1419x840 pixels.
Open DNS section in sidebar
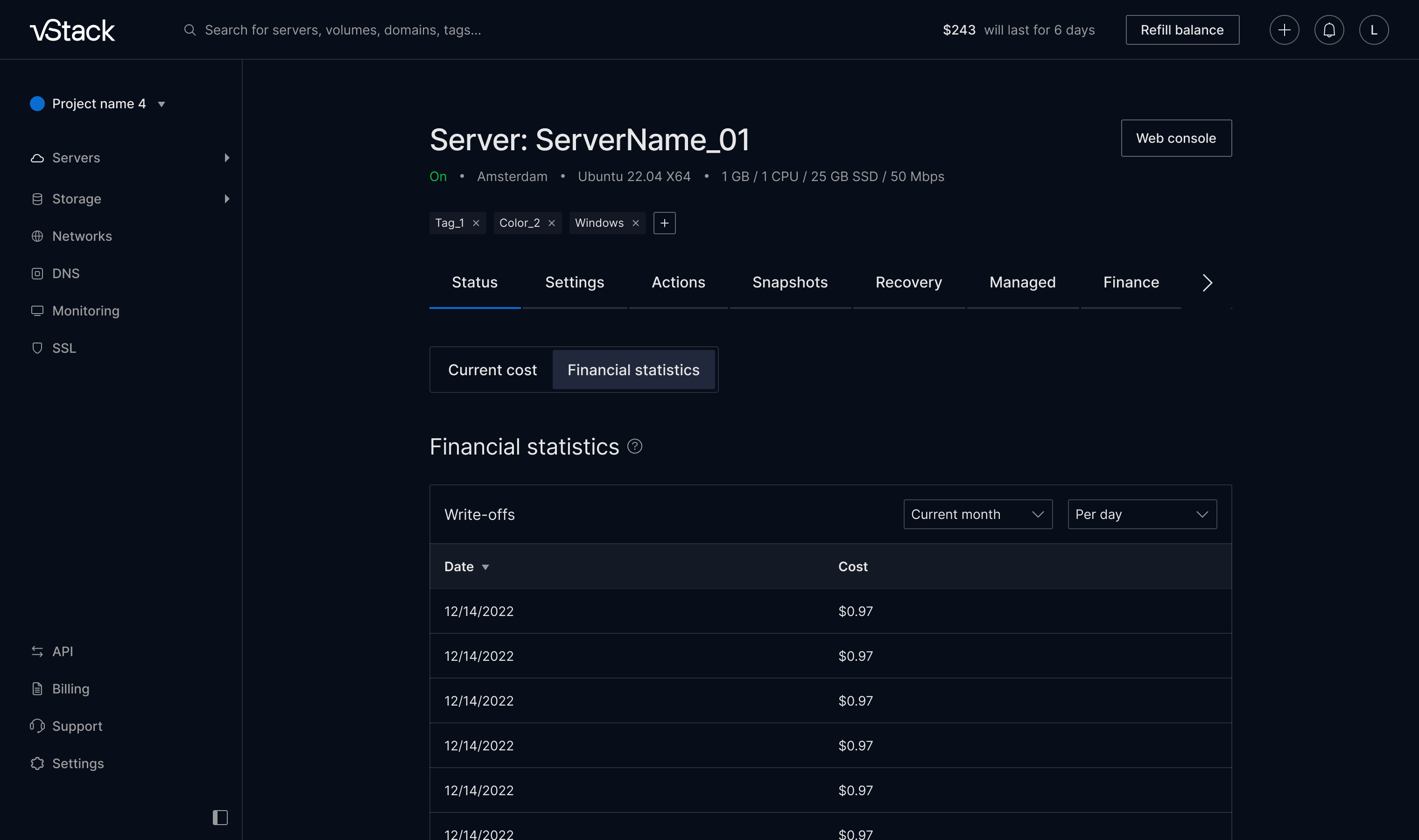[x=66, y=273]
